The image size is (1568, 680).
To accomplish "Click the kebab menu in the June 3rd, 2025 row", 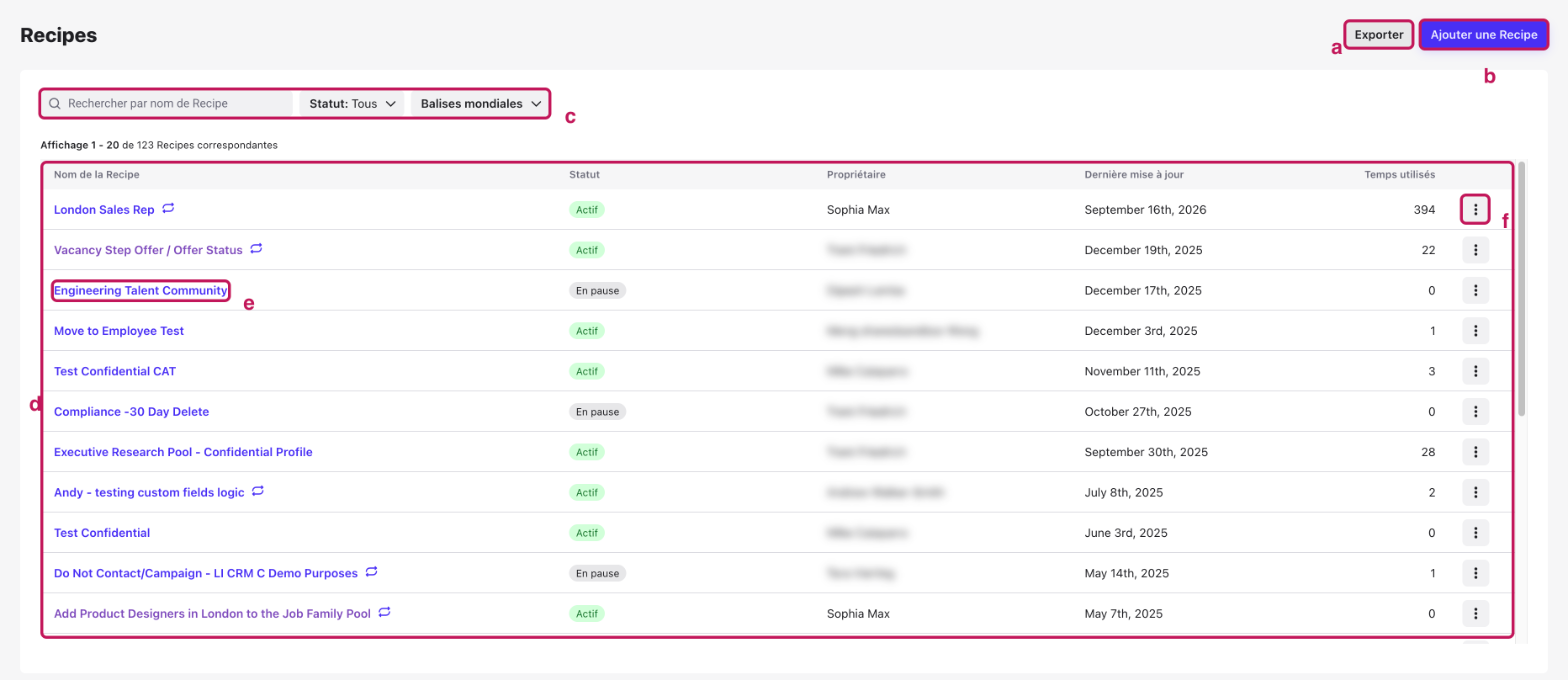I will (1475, 533).
